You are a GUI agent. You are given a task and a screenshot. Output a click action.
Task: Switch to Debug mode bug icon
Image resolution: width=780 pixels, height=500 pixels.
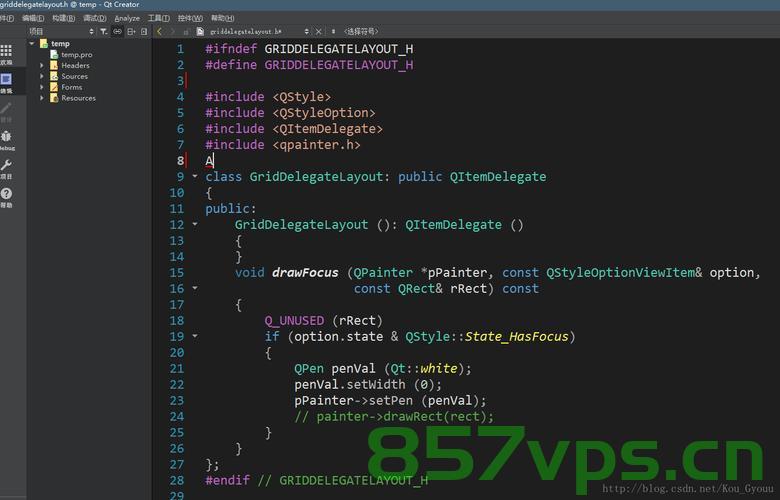click(6, 136)
